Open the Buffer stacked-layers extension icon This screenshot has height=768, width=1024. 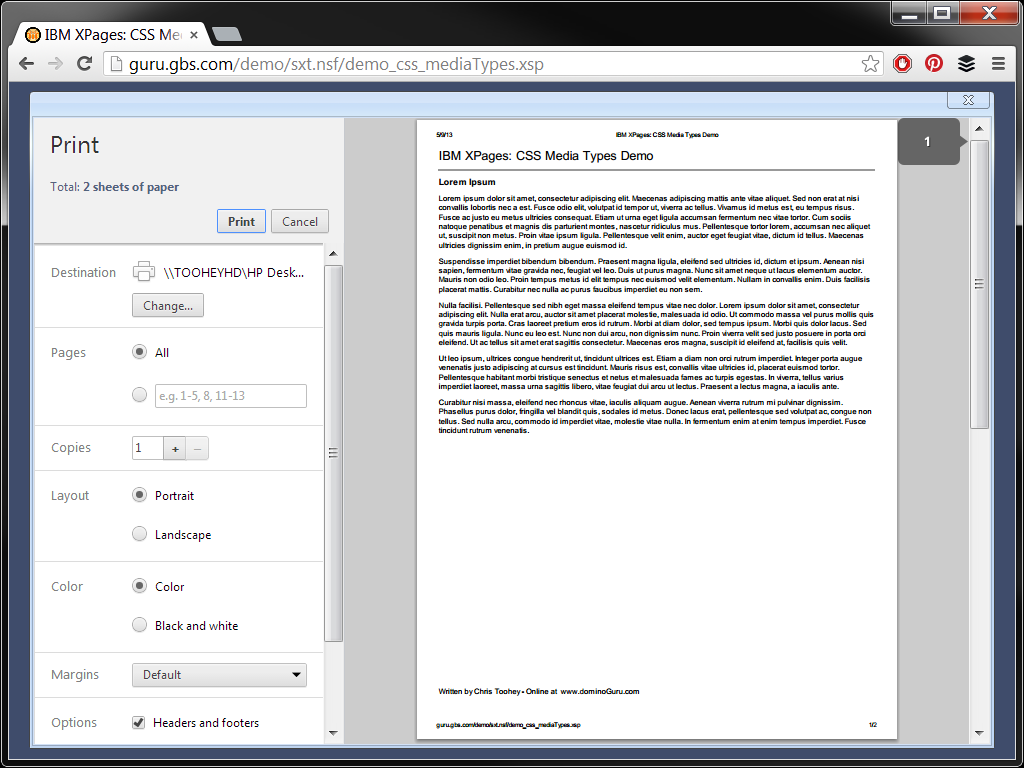click(967, 64)
